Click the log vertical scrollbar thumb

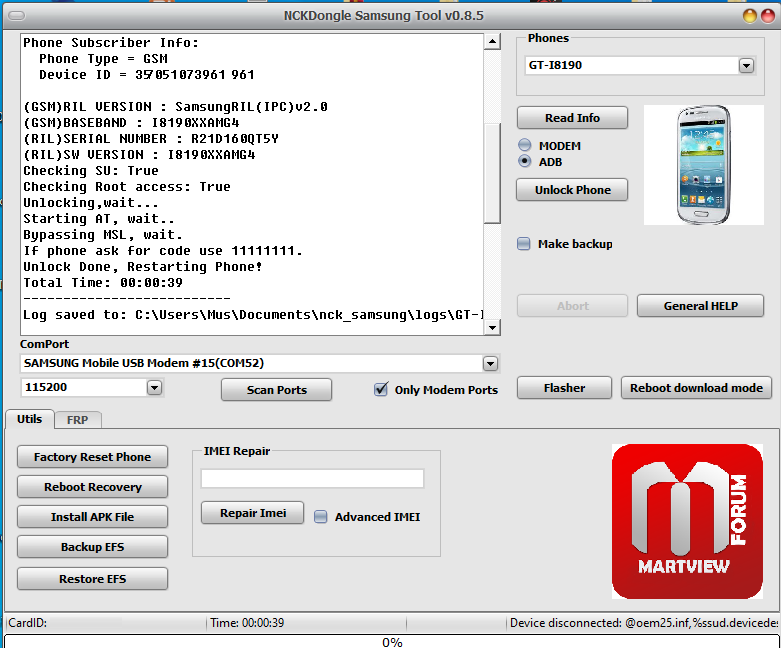tap(492, 173)
